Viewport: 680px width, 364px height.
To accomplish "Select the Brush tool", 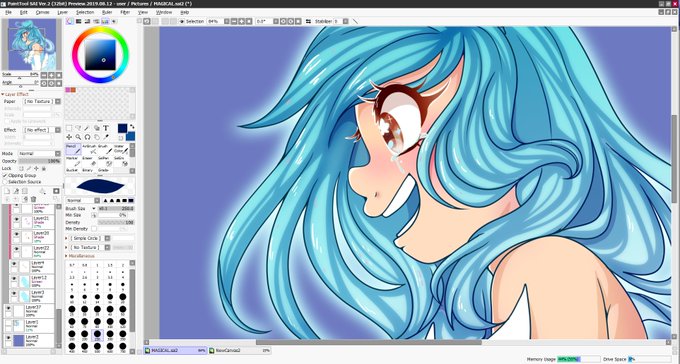I will click(x=105, y=149).
